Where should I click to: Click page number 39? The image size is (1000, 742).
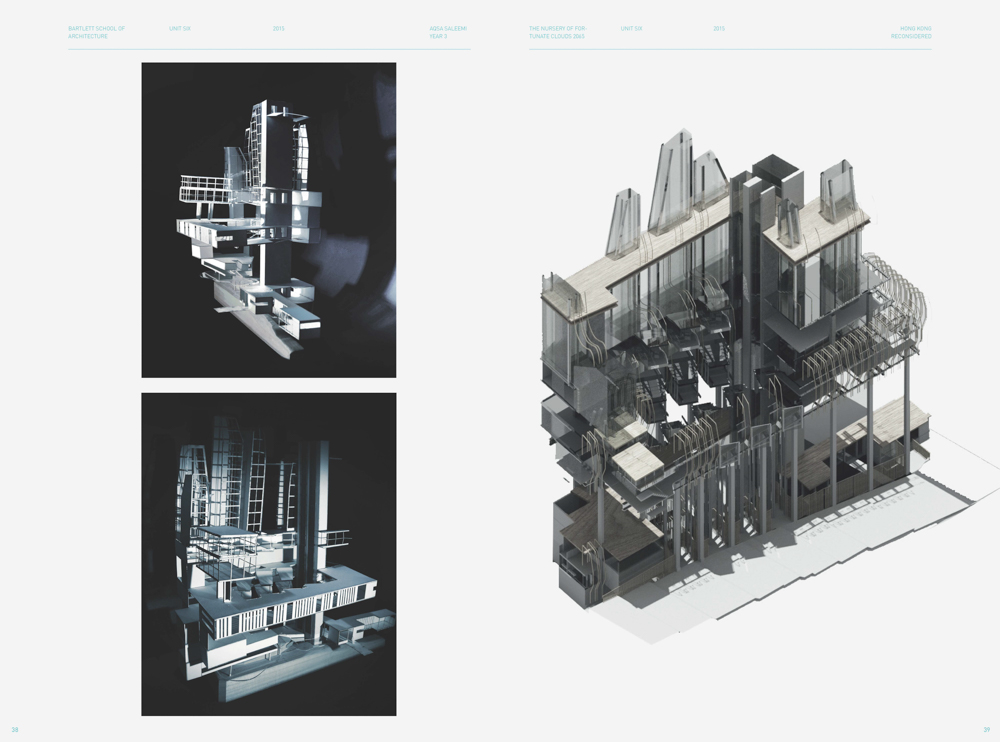coord(987,730)
